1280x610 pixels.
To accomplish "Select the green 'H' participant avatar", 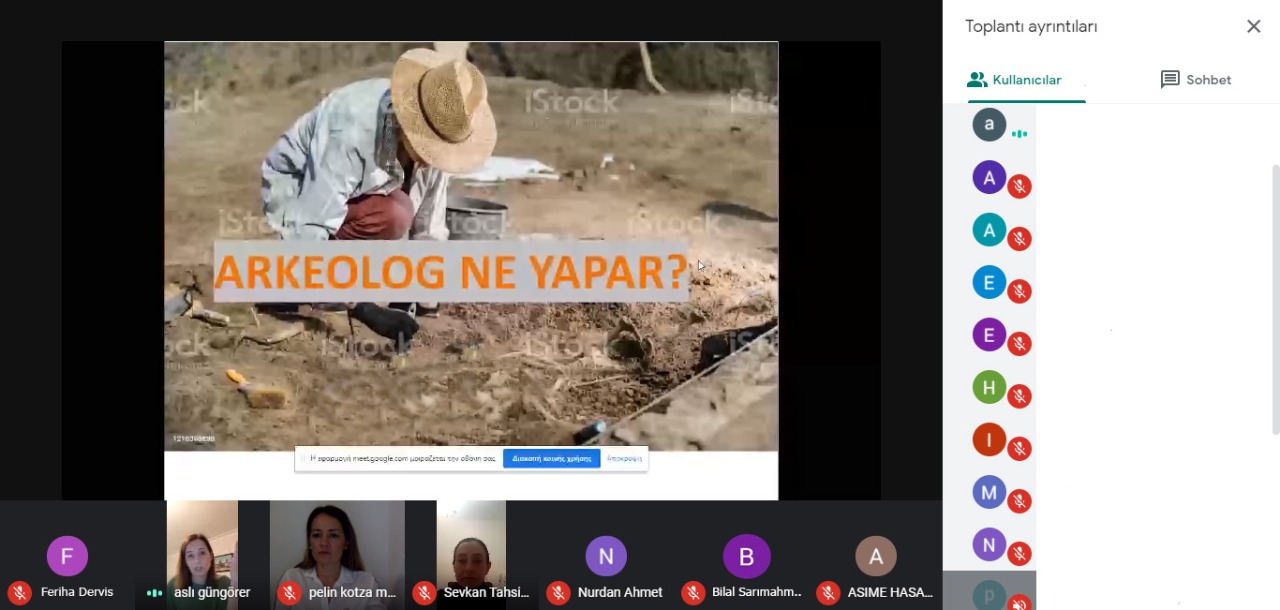I will 989,387.
